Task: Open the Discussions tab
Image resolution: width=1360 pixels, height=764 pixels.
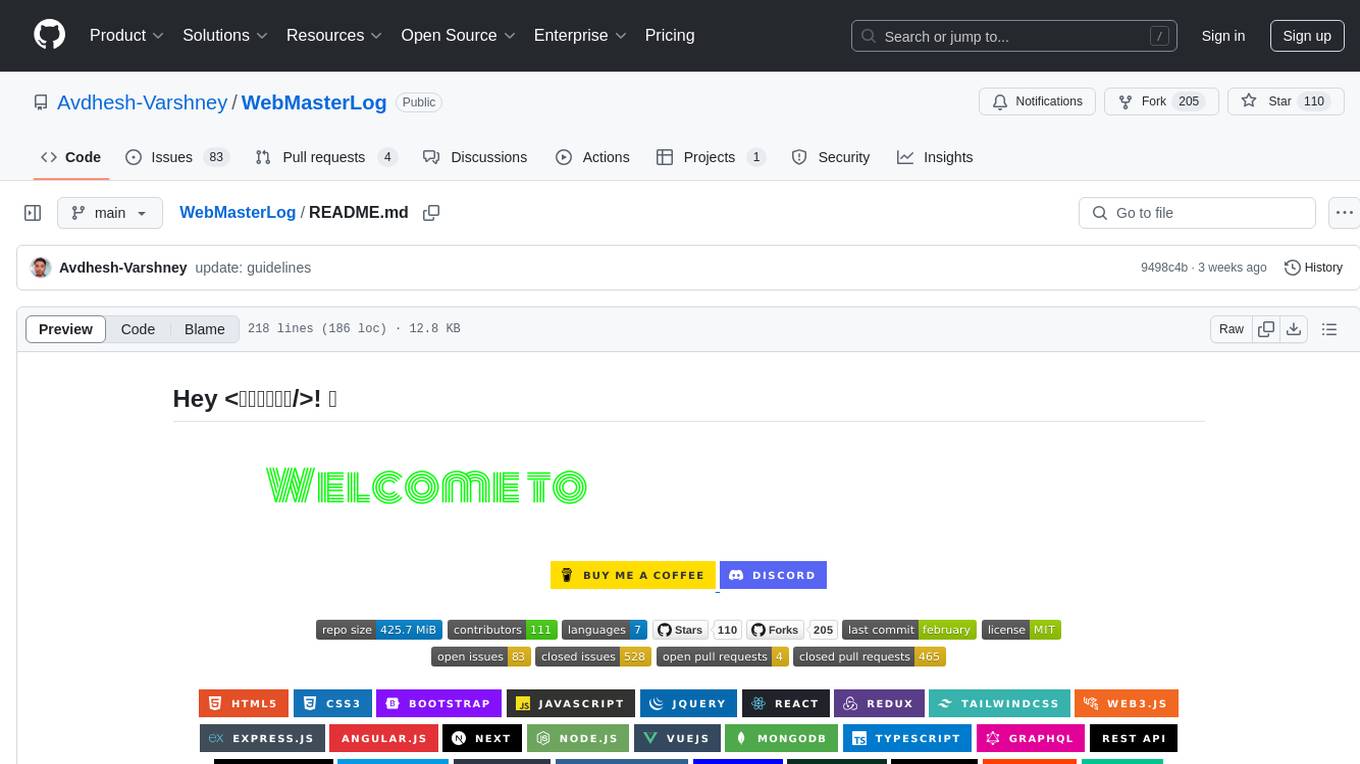Action: [475, 157]
